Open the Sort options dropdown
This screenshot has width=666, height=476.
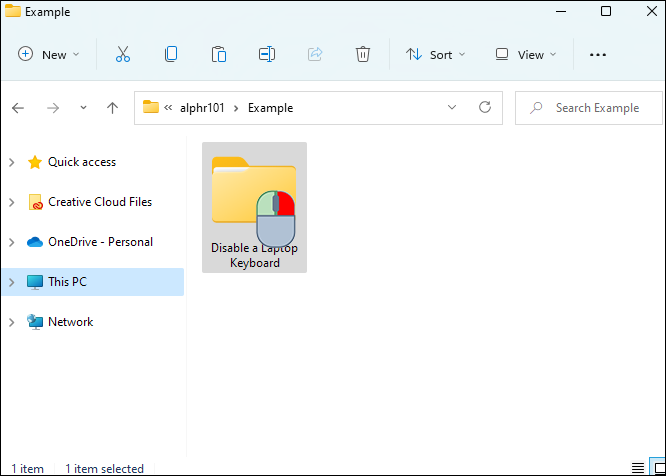pos(436,55)
